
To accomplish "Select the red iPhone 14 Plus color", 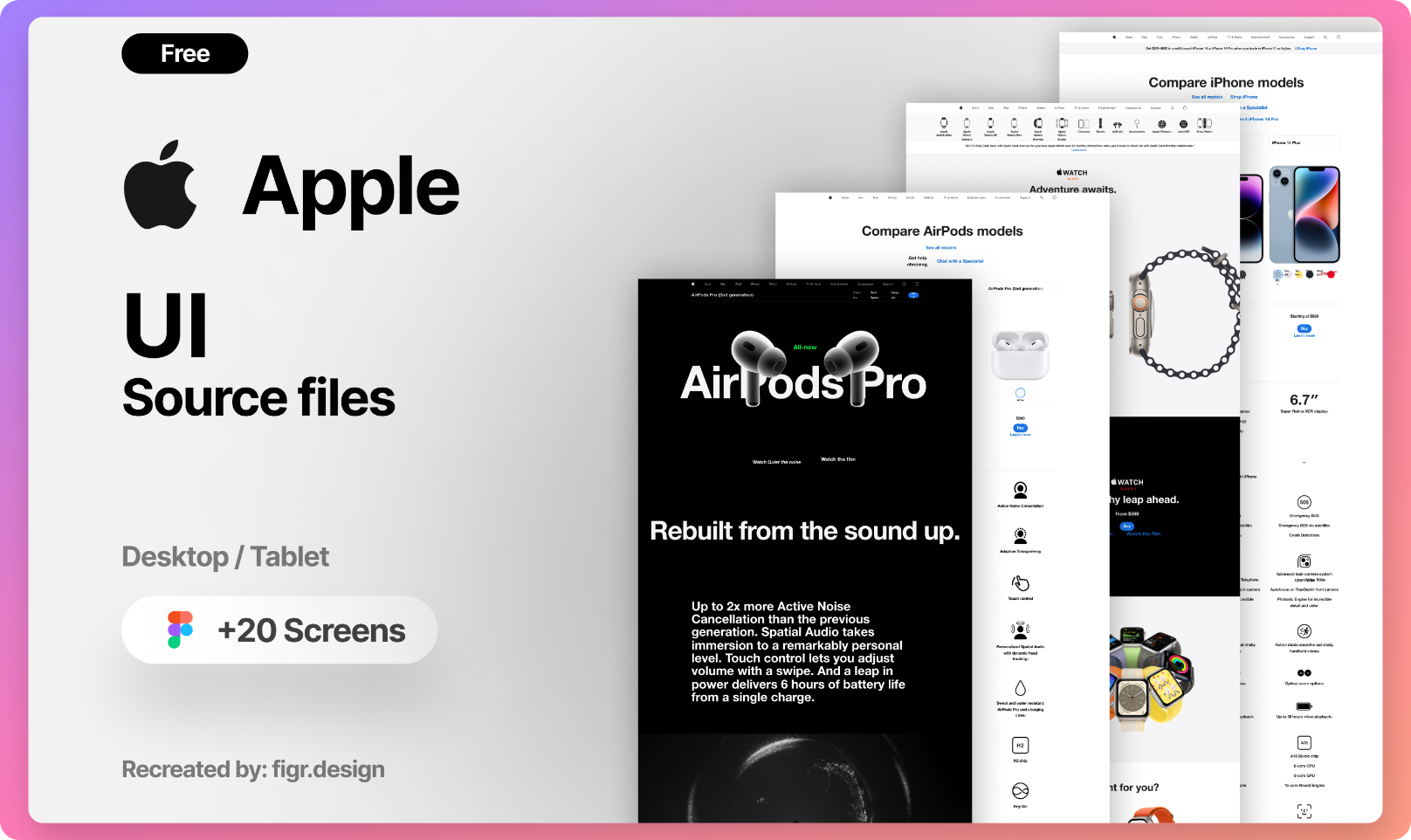I will [1332, 274].
